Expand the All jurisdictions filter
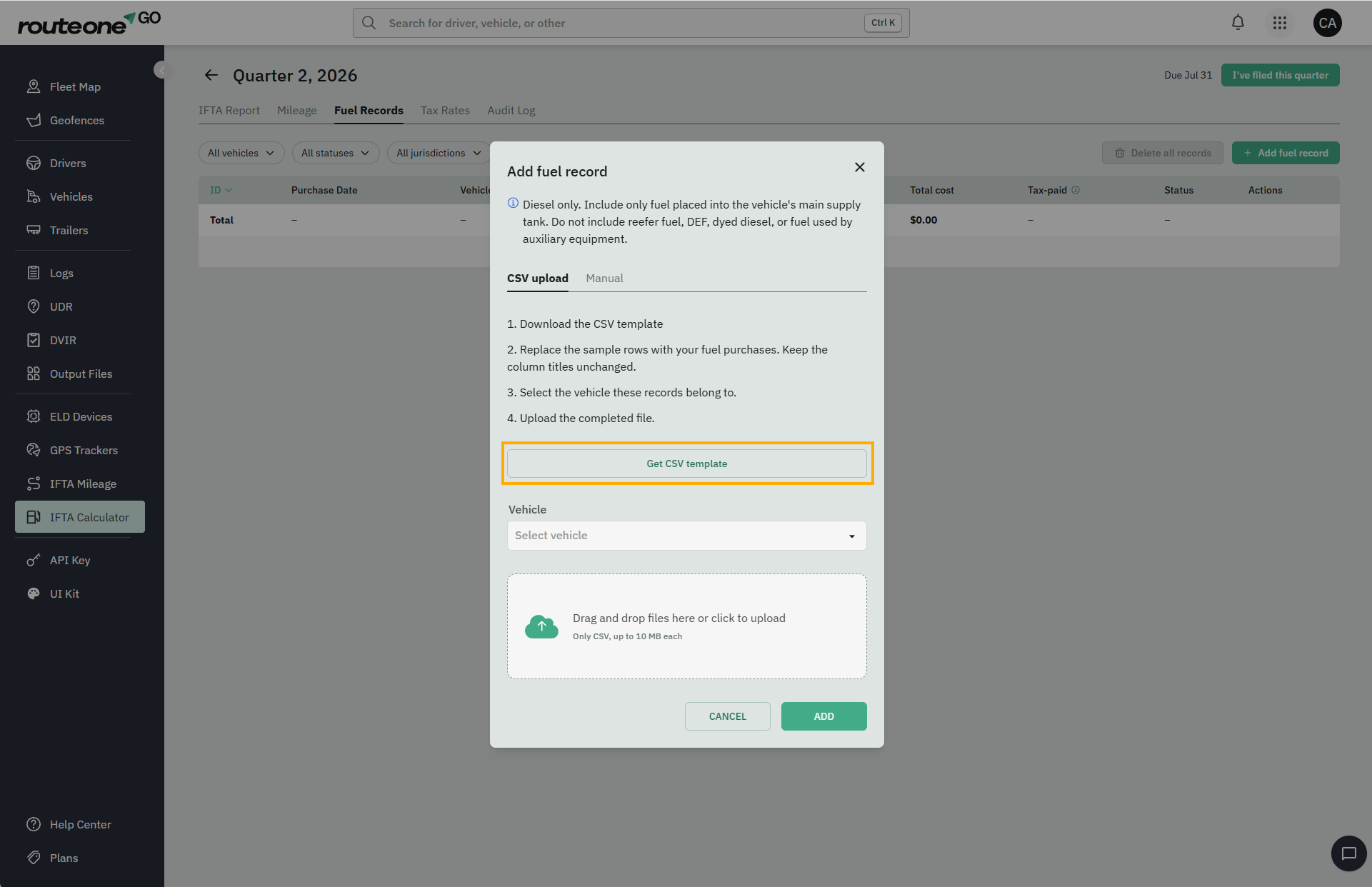Image resolution: width=1372 pixels, height=887 pixels. click(439, 153)
